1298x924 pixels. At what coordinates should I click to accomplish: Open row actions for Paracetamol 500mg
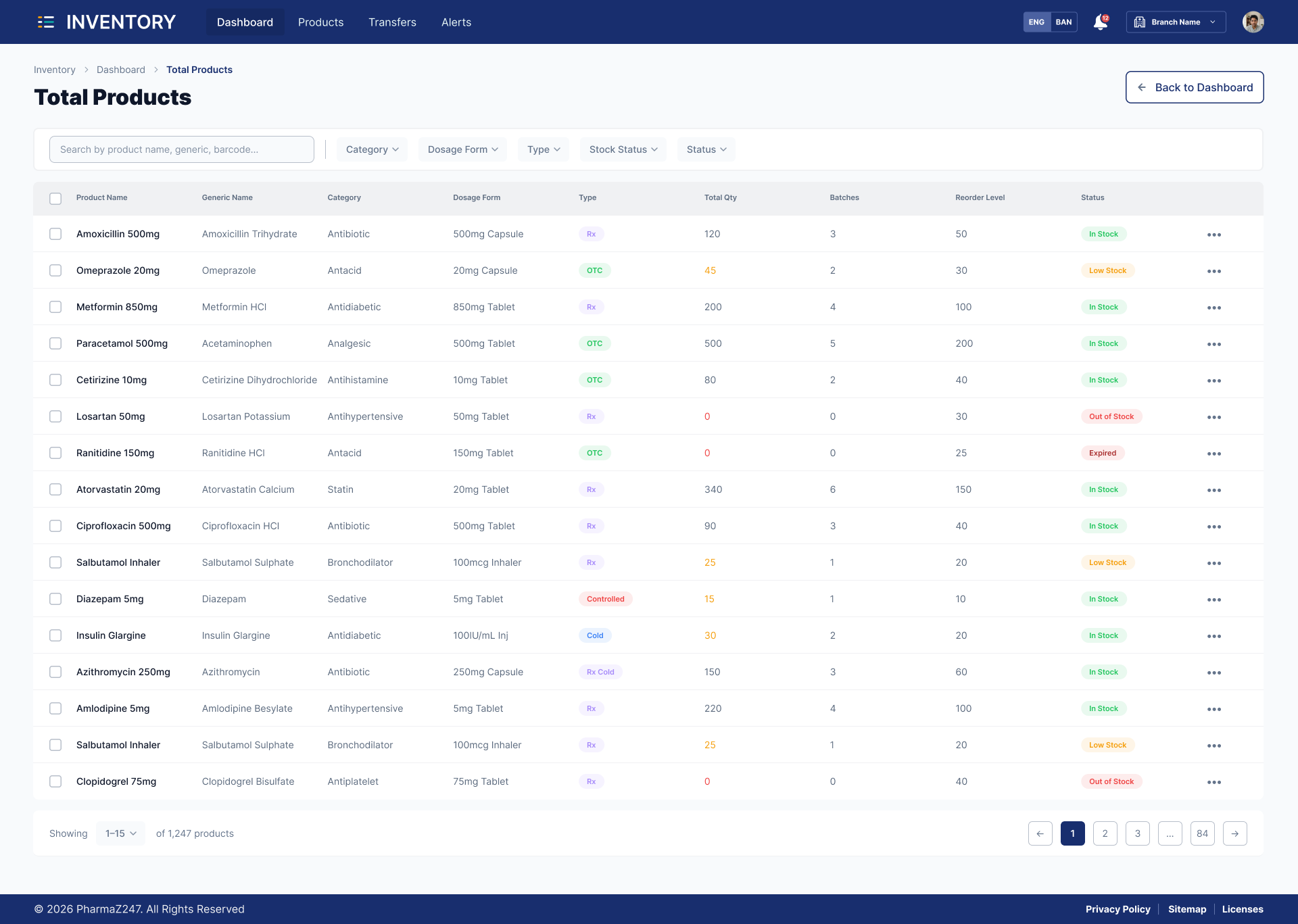[1214, 344]
